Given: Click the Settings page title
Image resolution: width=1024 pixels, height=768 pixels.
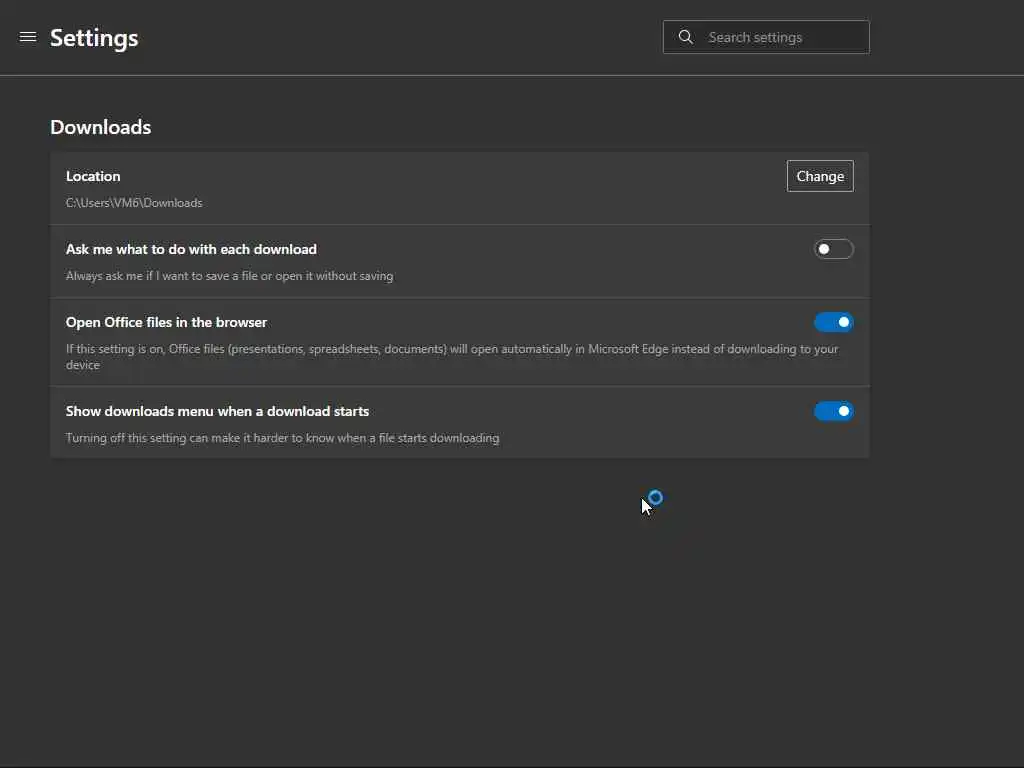Looking at the screenshot, I should click(94, 38).
